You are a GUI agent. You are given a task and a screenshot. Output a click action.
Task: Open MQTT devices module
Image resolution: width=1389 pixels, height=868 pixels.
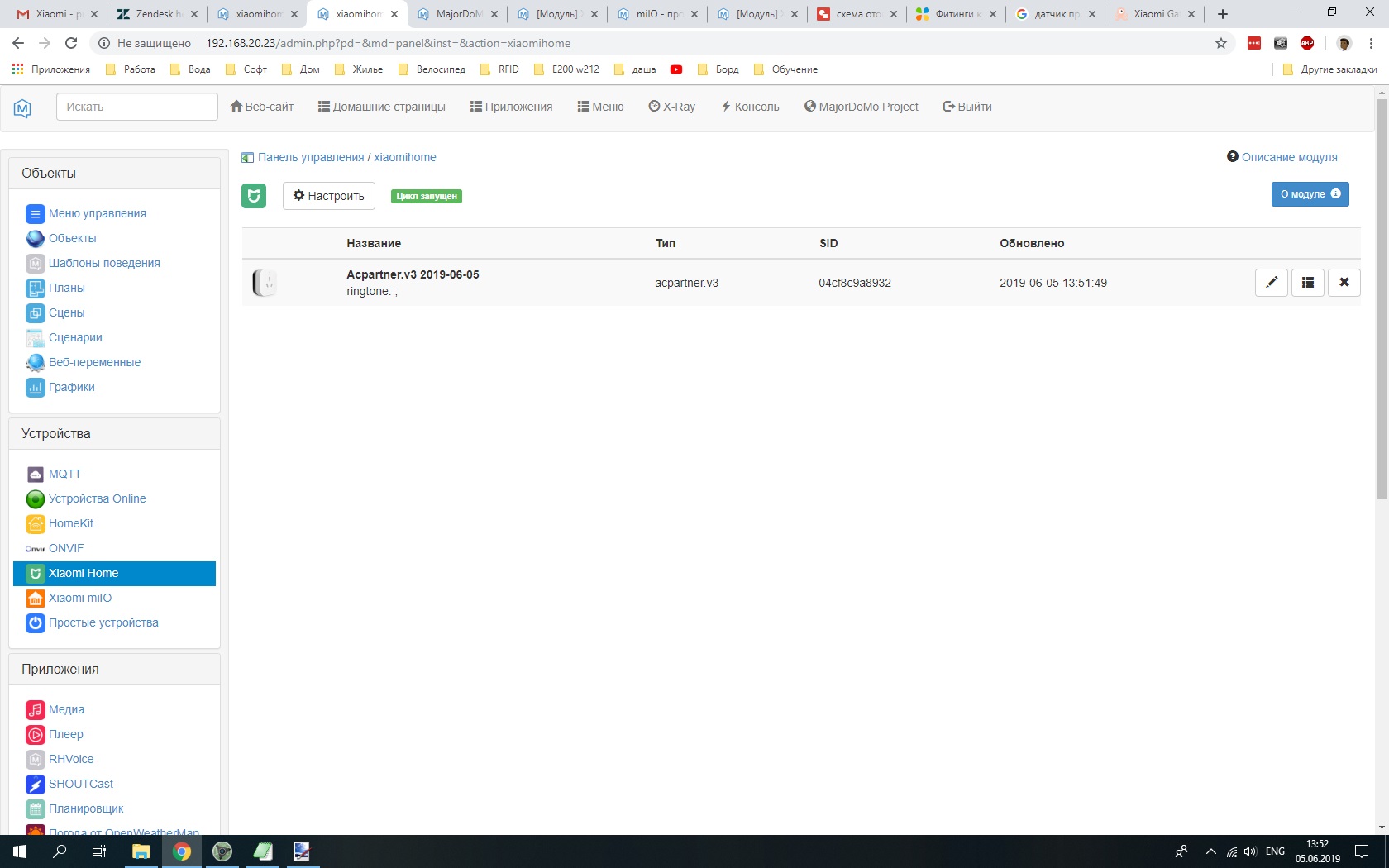click(64, 474)
